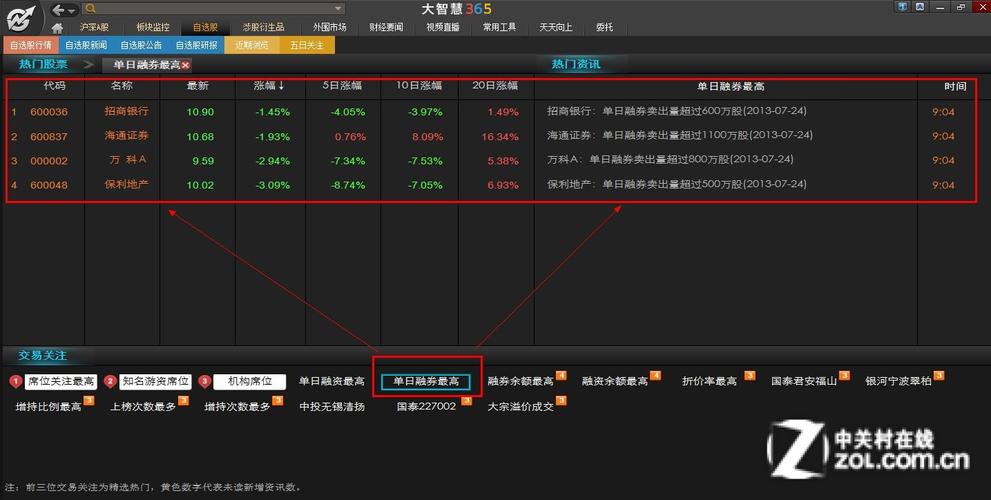This screenshot has width=991, height=500.
Task: Open the 委托 trading menu
Action: (604, 27)
